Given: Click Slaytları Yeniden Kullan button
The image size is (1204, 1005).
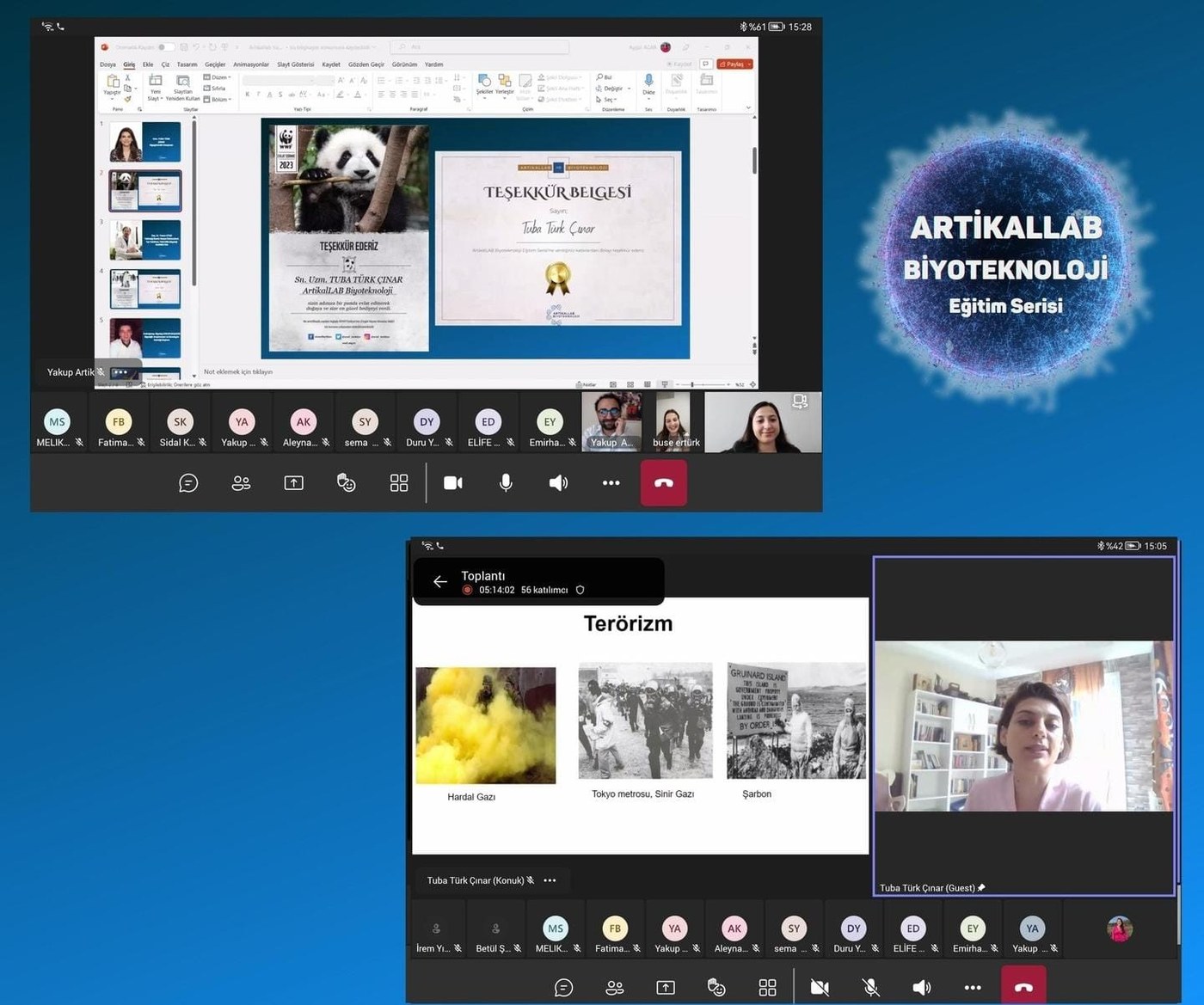Looking at the screenshot, I should pyautogui.click(x=183, y=89).
